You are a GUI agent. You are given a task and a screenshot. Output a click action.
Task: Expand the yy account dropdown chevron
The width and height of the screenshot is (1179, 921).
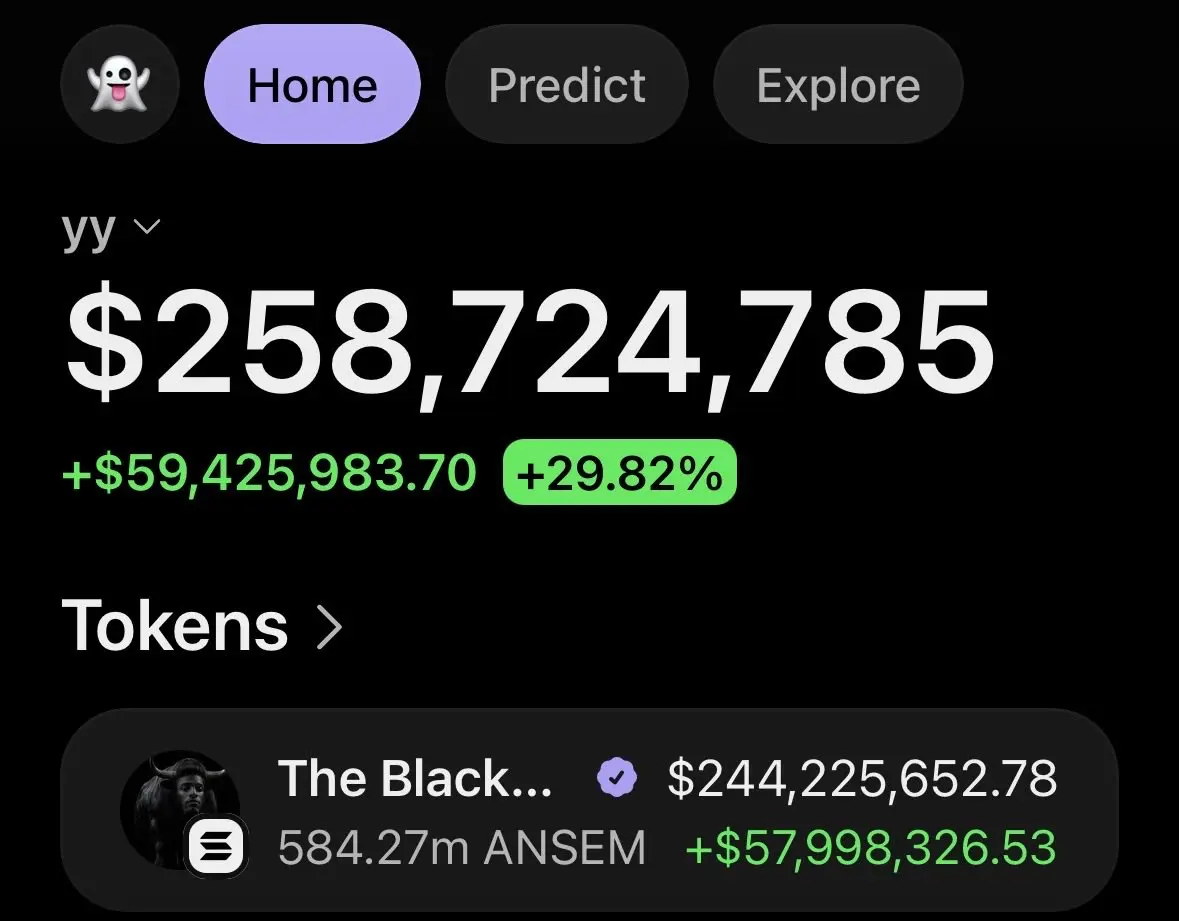click(147, 226)
